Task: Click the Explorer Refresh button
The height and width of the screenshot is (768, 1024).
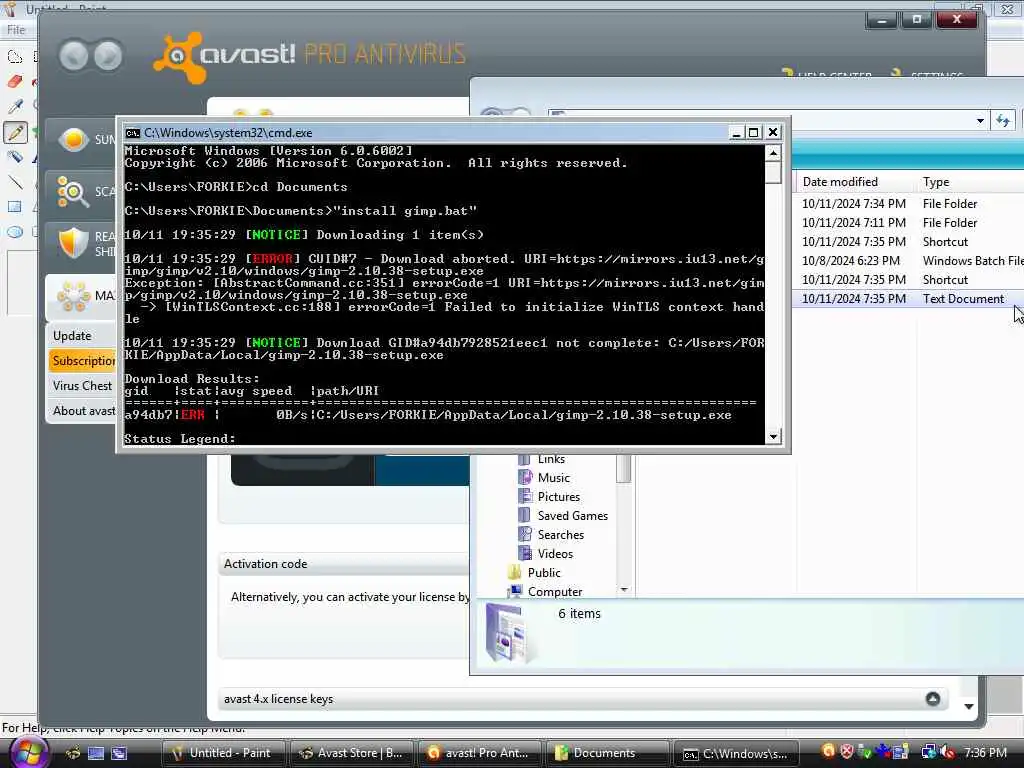Action: (x=1003, y=121)
